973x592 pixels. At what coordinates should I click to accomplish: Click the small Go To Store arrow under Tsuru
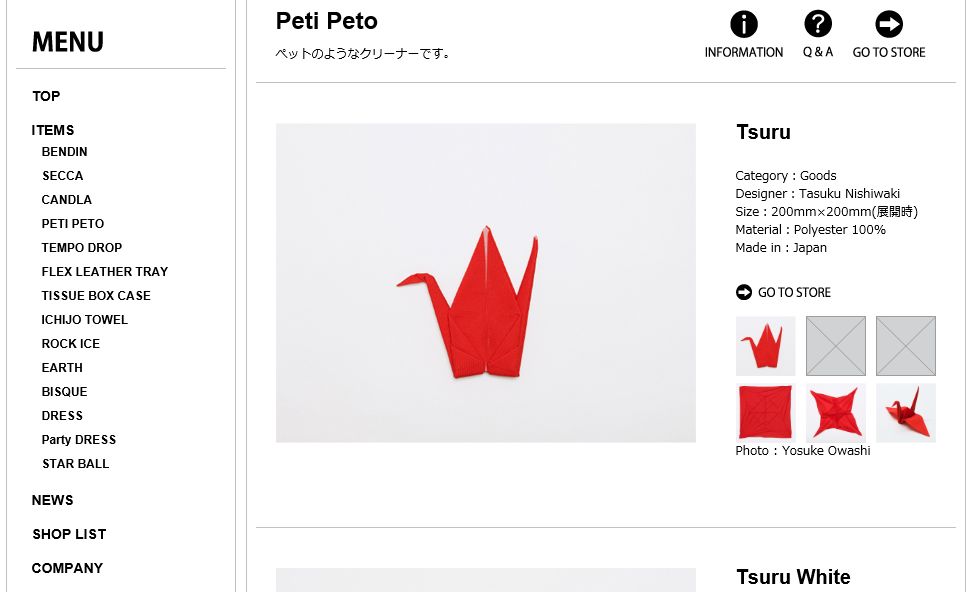[743, 292]
